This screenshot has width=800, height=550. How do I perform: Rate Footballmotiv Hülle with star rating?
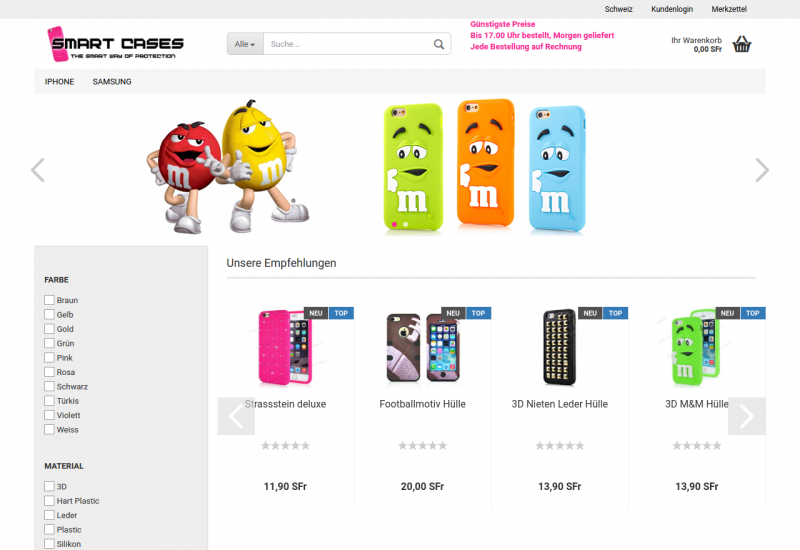coord(422,446)
